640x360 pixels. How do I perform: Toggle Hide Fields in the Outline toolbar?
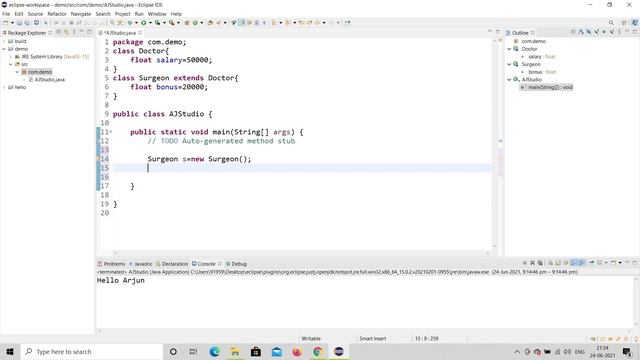589,32
